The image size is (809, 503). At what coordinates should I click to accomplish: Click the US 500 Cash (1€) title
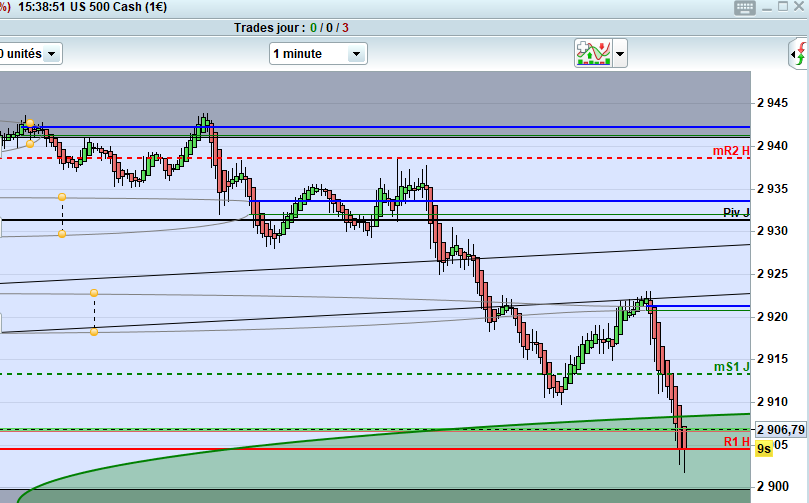tap(118, 7)
